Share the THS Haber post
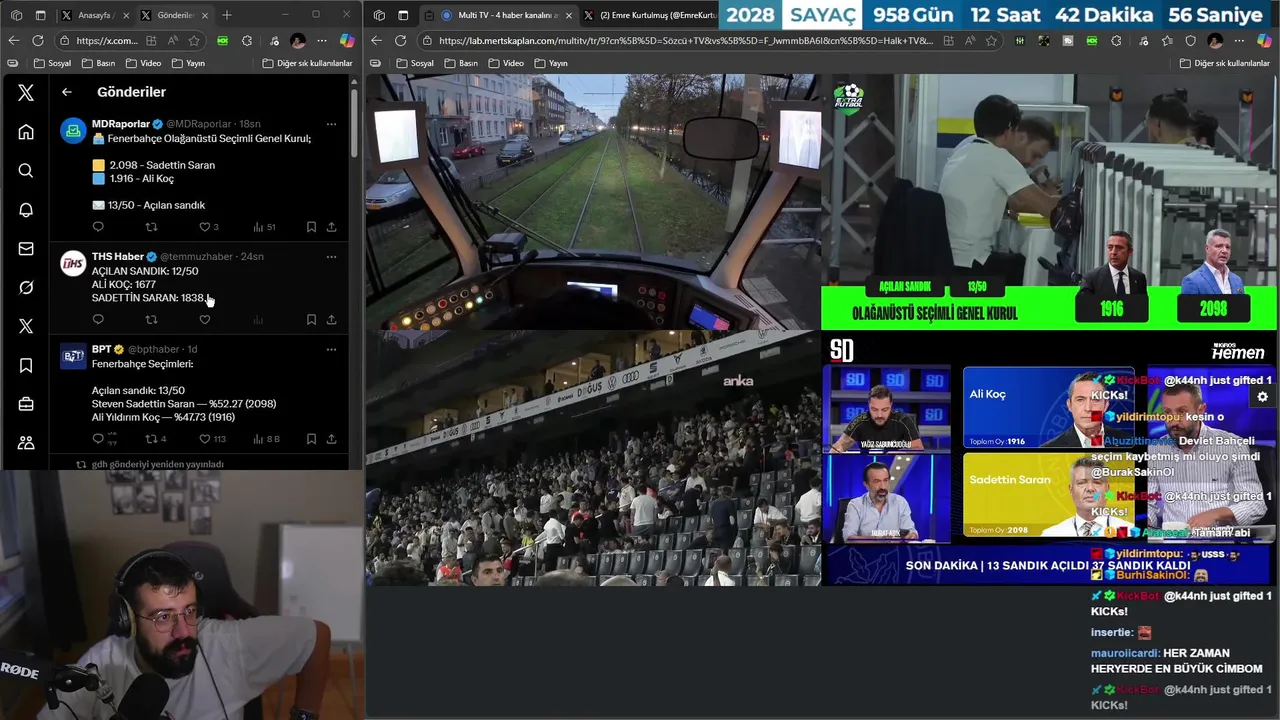The width and height of the screenshot is (1280, 720). pos(331,320)
